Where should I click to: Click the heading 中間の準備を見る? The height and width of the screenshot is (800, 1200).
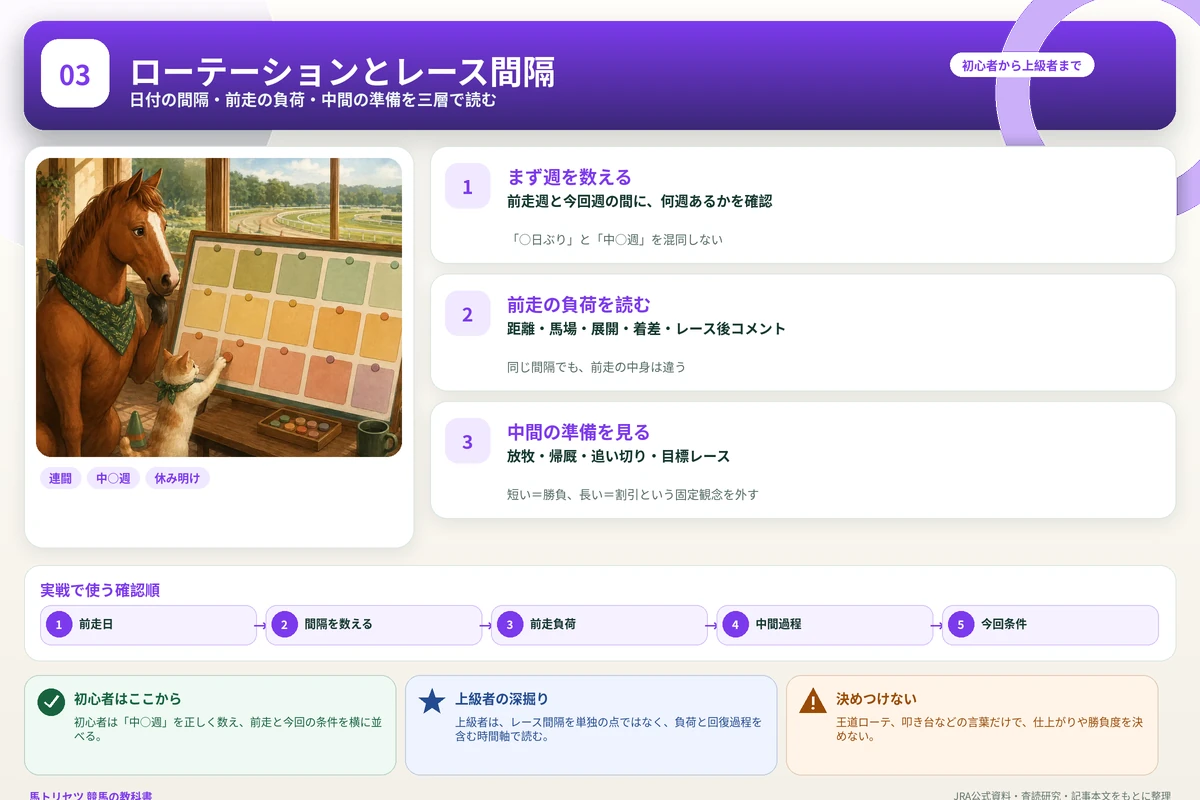point(579,432)
